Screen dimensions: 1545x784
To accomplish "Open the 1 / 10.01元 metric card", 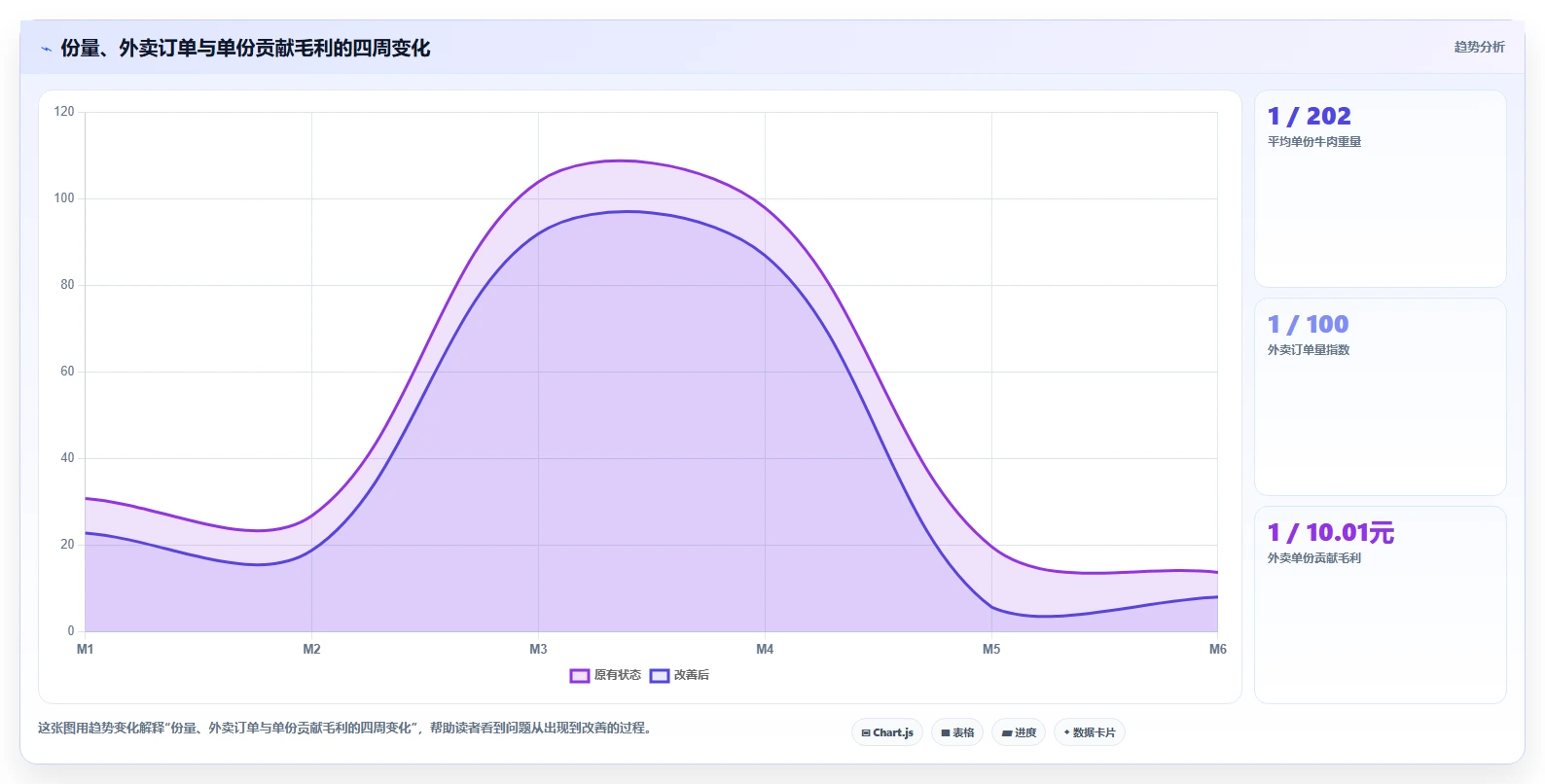I will (1380, 605).
